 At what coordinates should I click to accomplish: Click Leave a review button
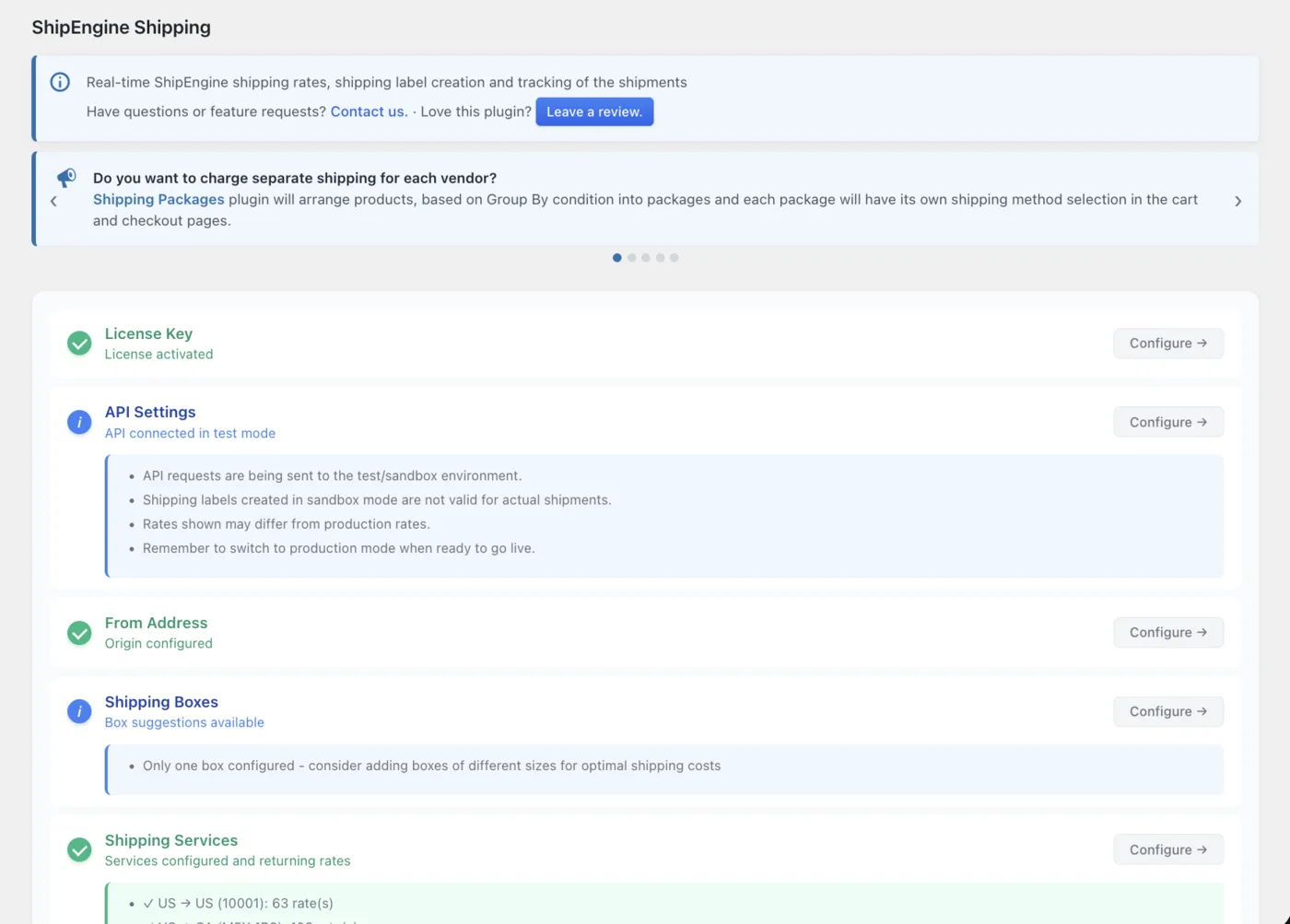click(x=594, y=111)
